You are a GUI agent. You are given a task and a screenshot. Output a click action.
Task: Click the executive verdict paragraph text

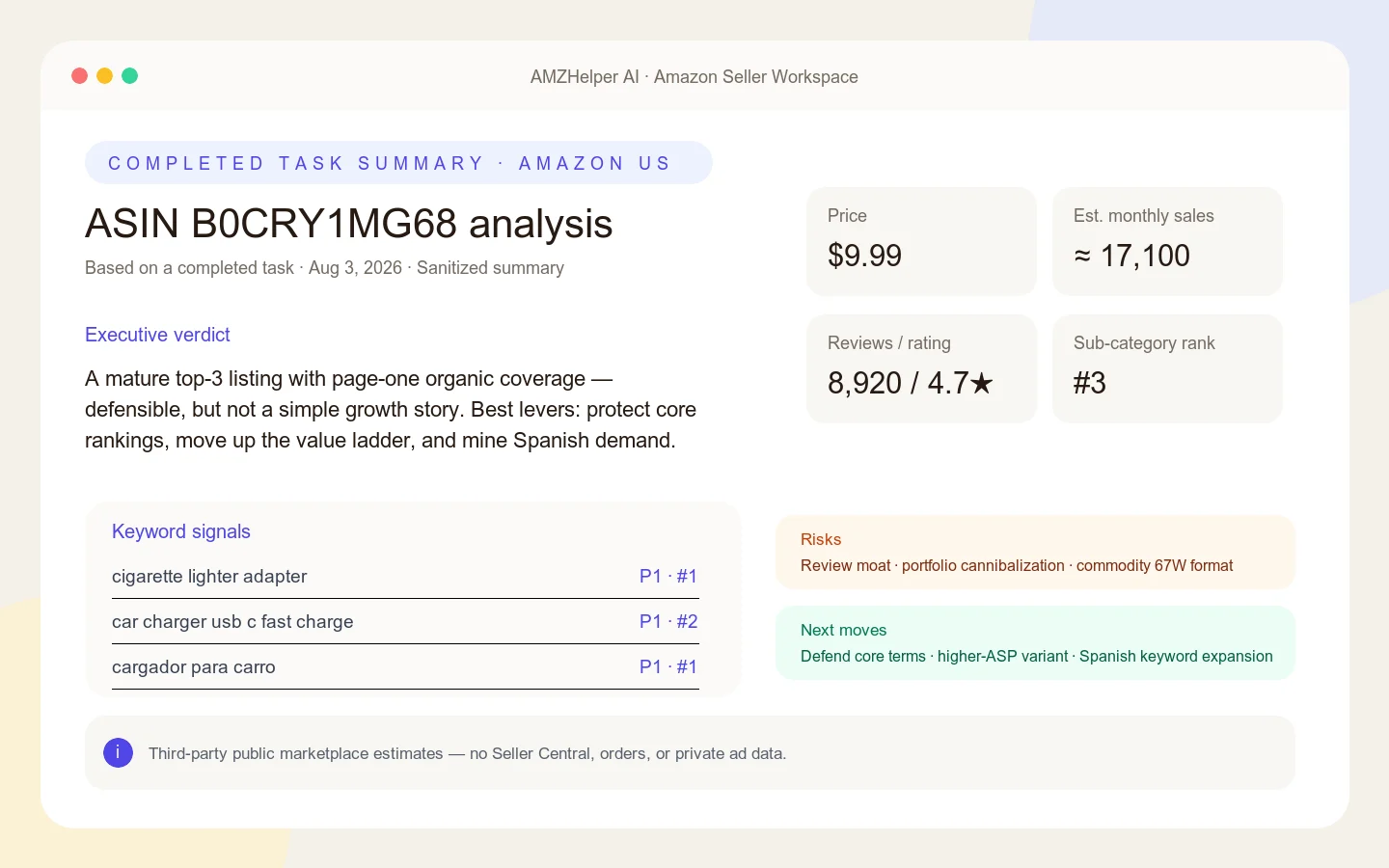[x=391, y=410]
